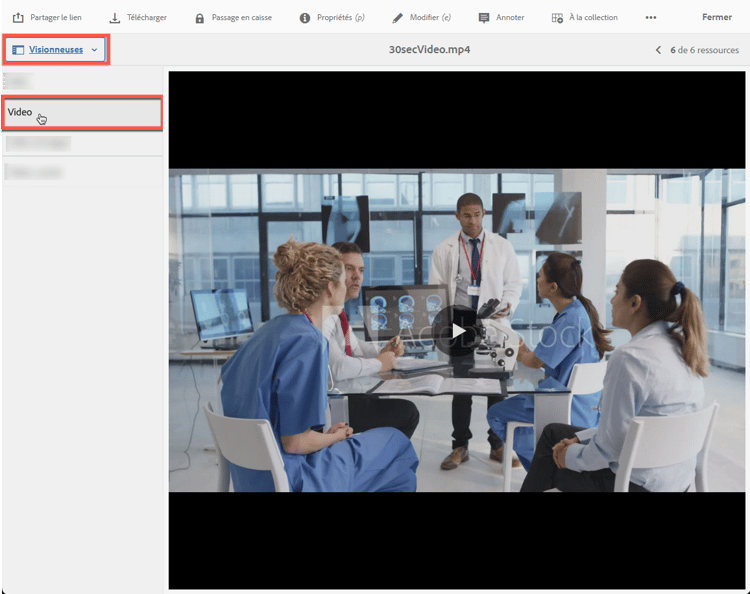750x594 pixels.
Task: Click the Visionneuses panel icon
Action: [x=18, y=50]
